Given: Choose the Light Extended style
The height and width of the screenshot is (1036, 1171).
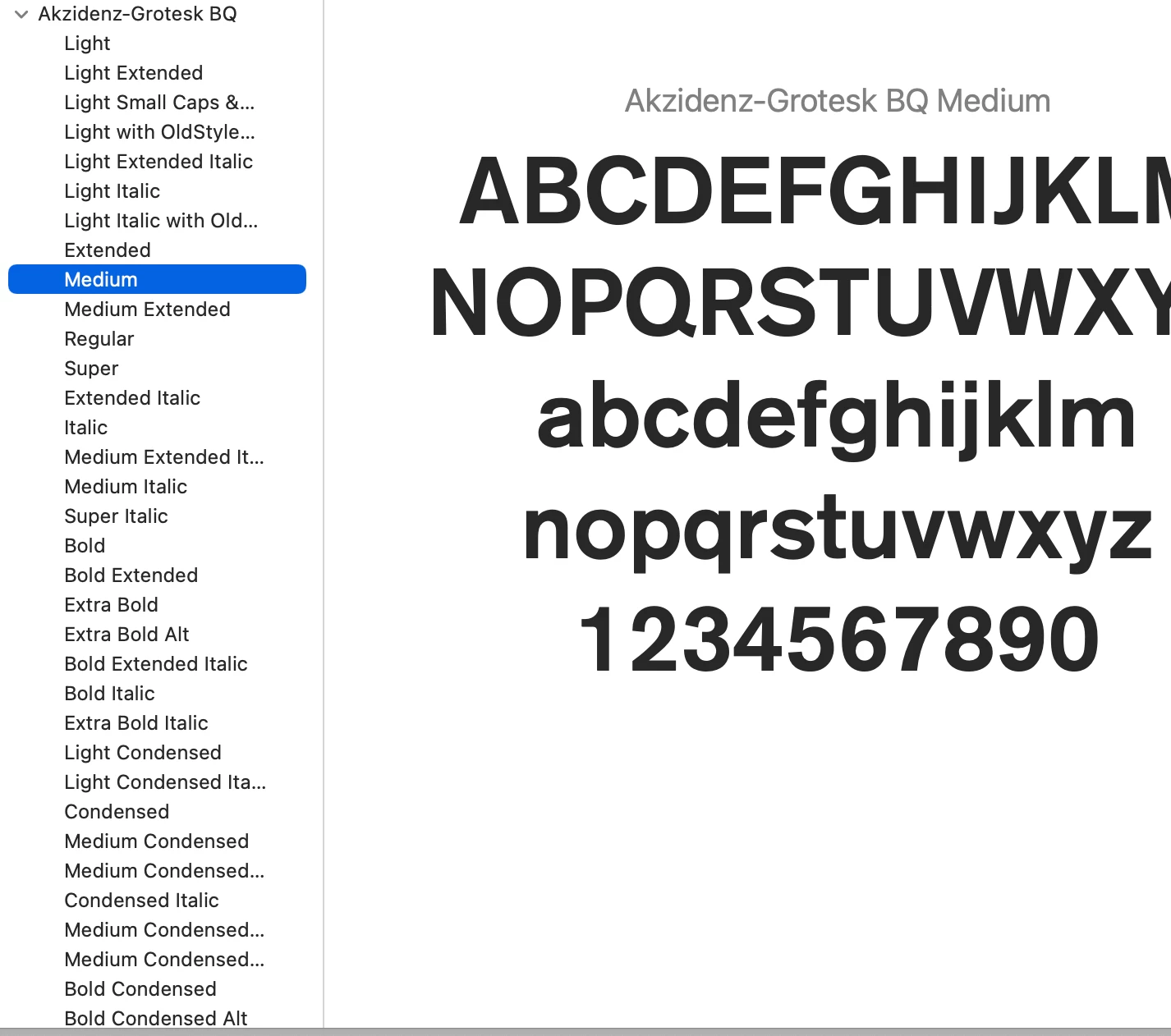Looking at the screenshot, I should pyautogui.click(x=157, y=73).
